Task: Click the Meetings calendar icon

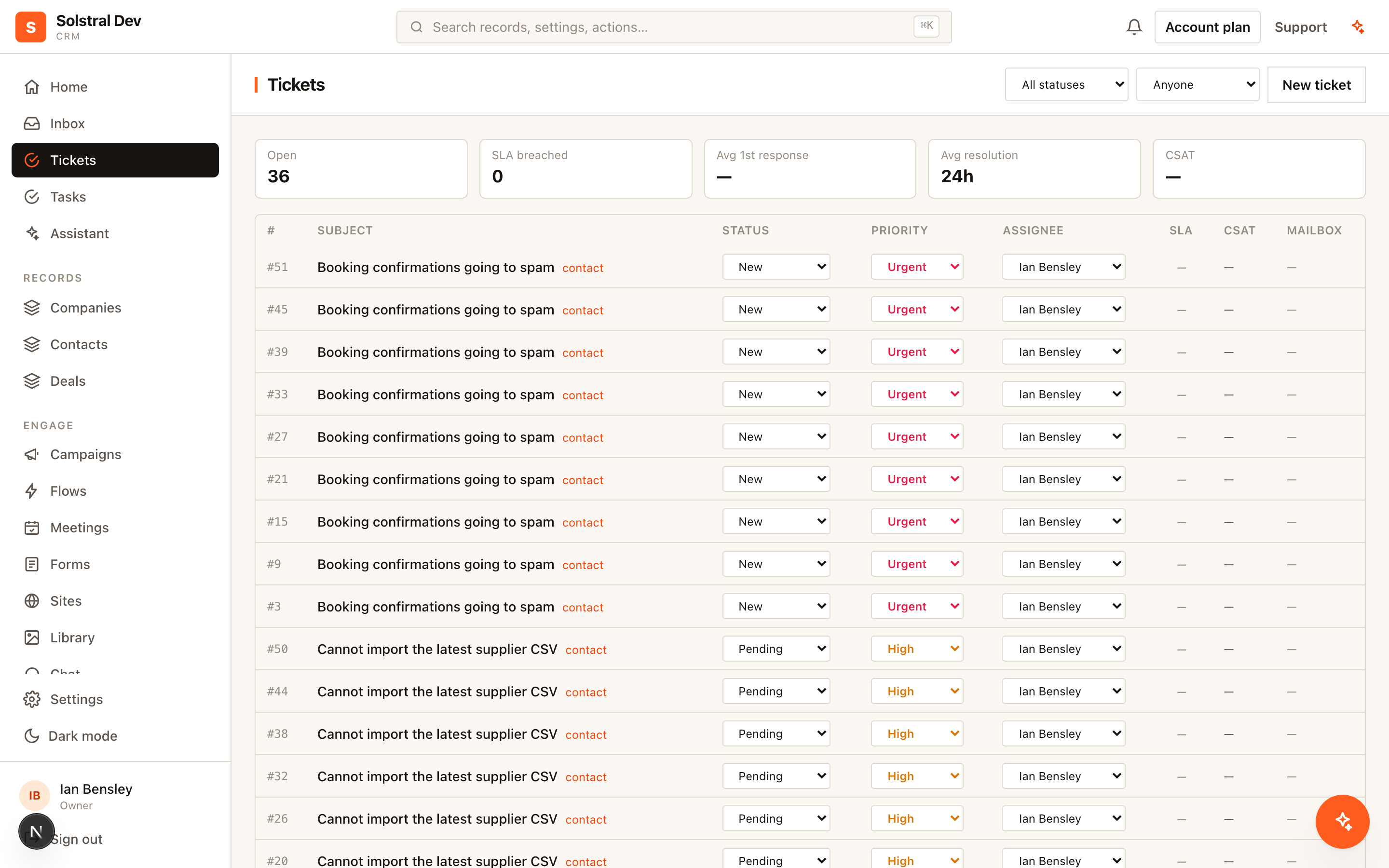Action: (32, 528)
